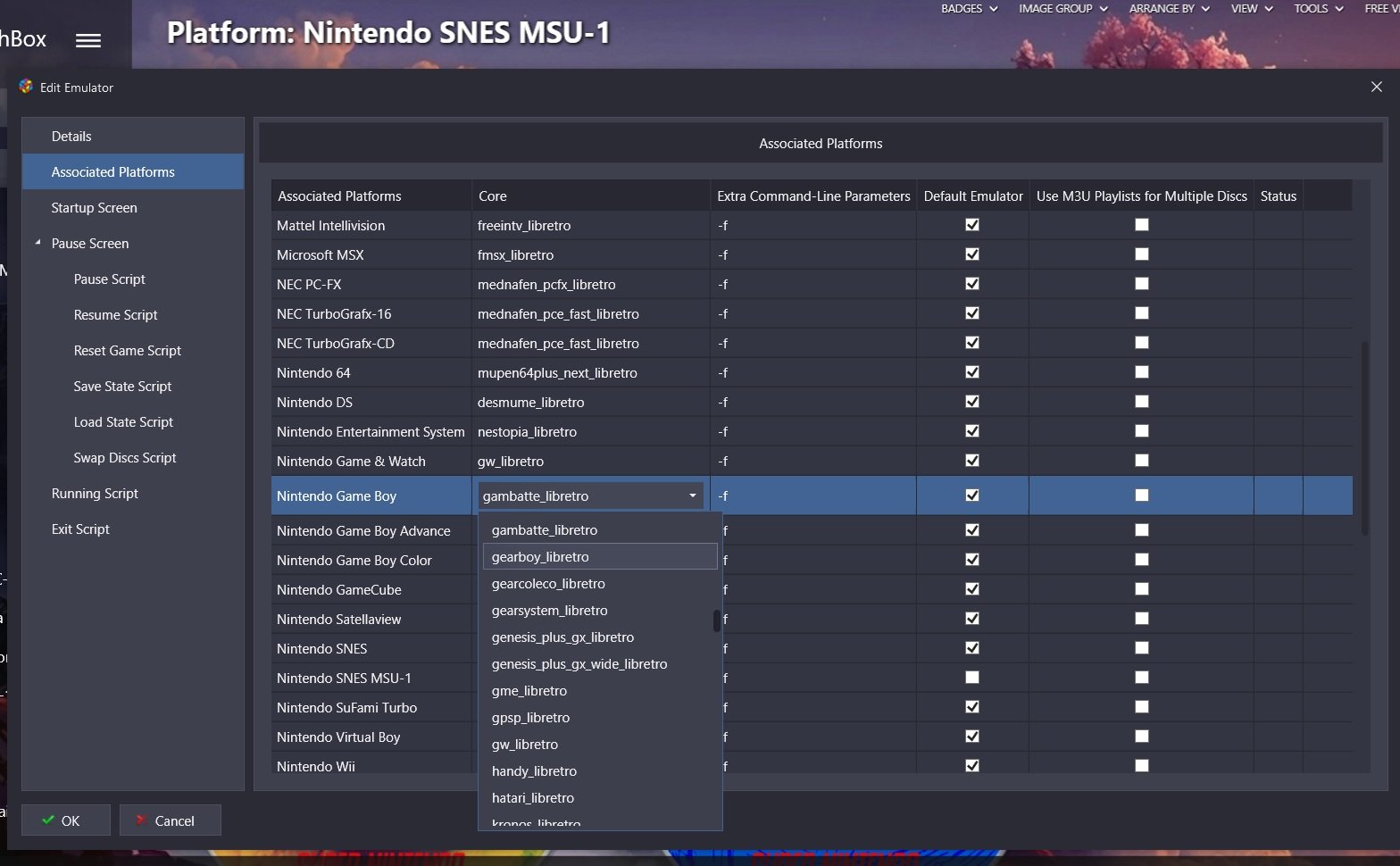Open the Details section
Image resolution: width=1400 pixels, height=866 pixels.
[x=133, y=136]
